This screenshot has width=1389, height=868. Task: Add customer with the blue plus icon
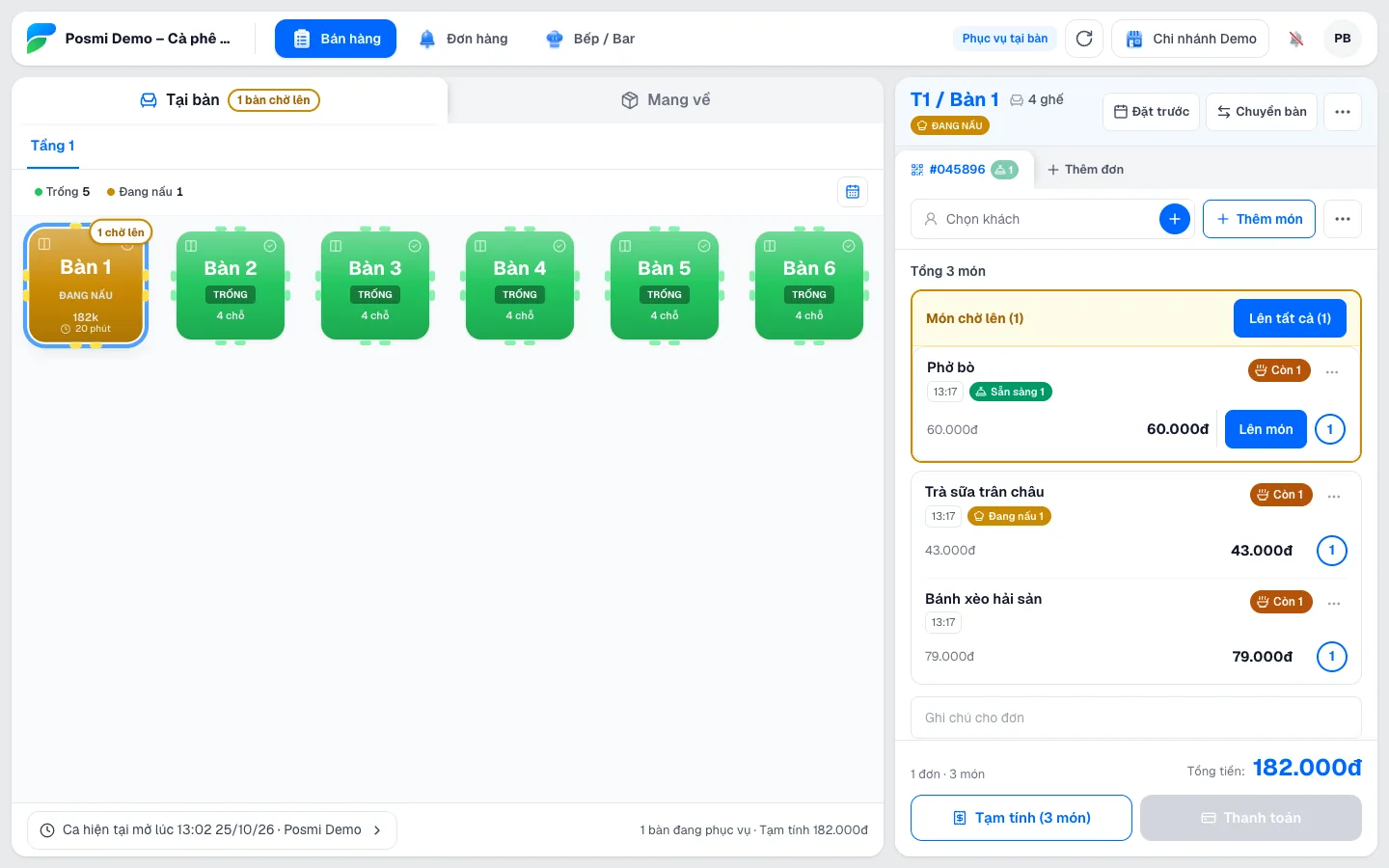point(1175,219)
